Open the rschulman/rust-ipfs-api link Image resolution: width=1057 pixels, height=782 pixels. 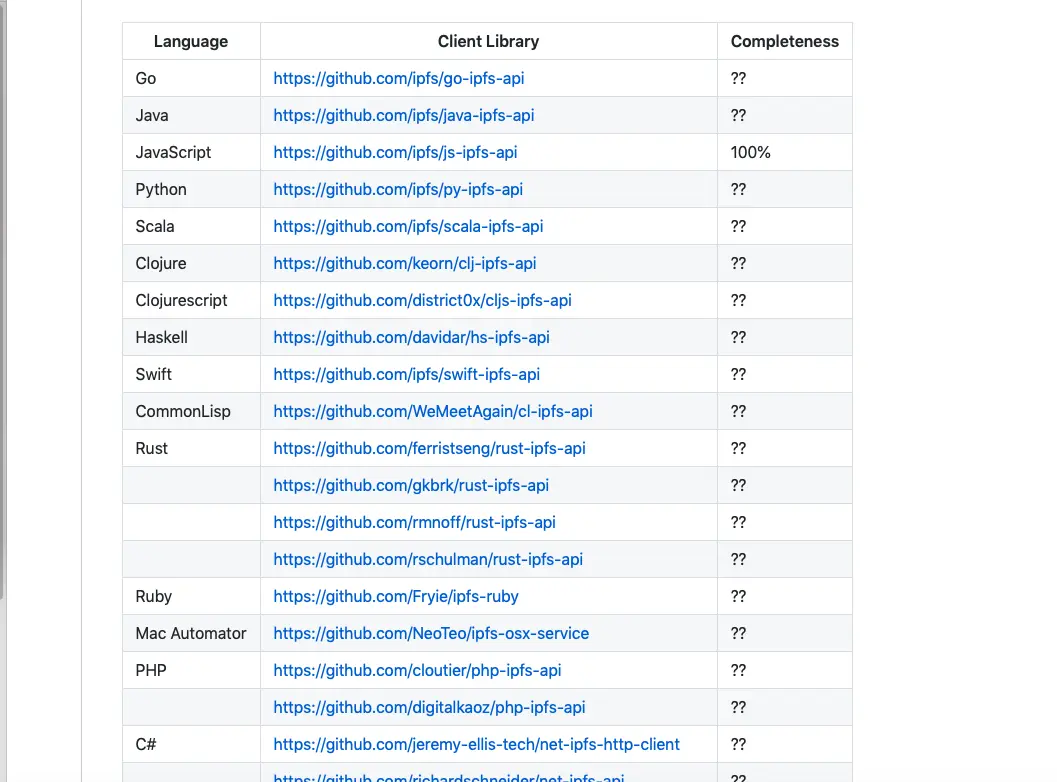[428, 559]
